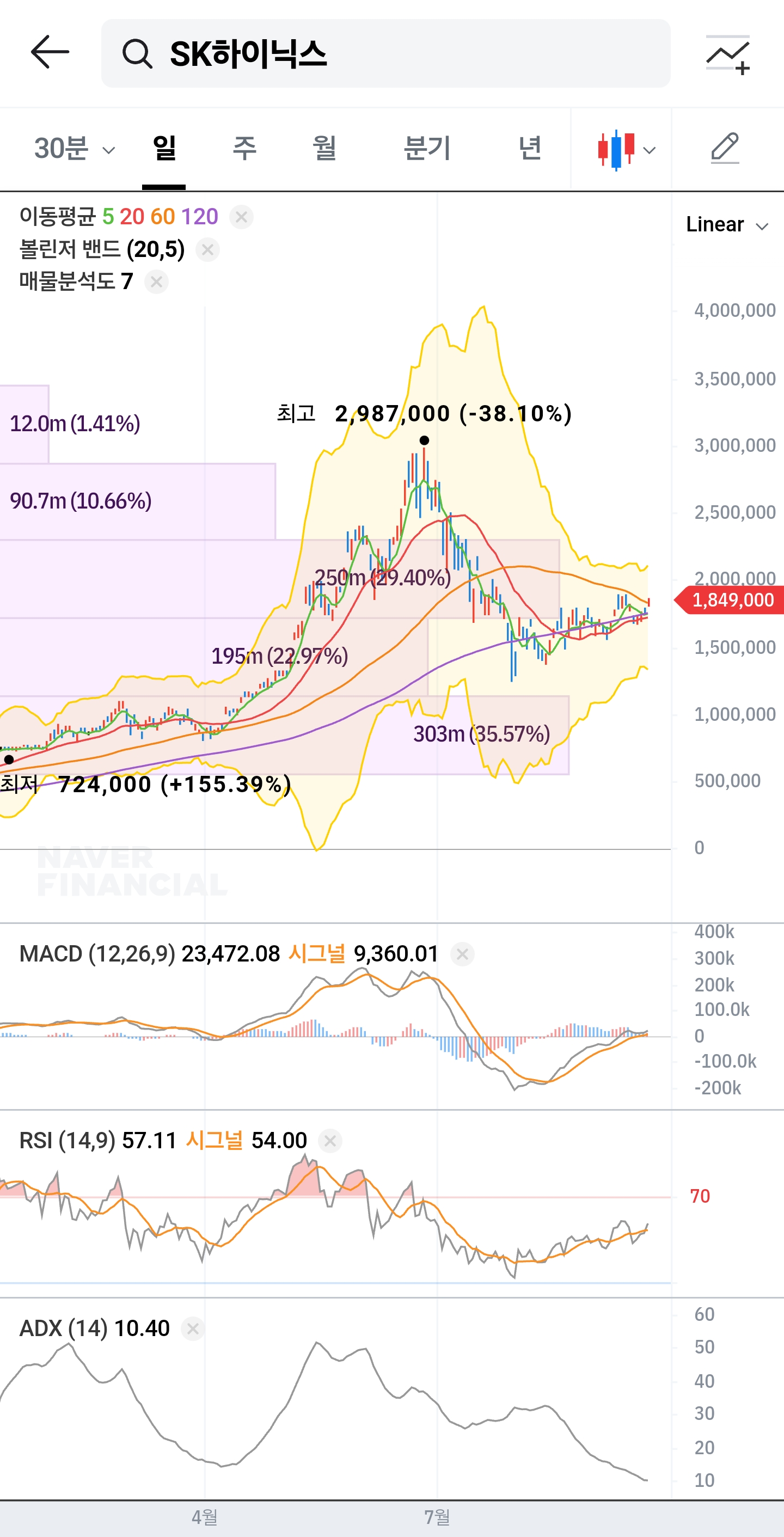Image resolution: width=784 pixels, height=1537 pixels.
Task: Close the RSI indicator panel
Action: [330, 1141]
